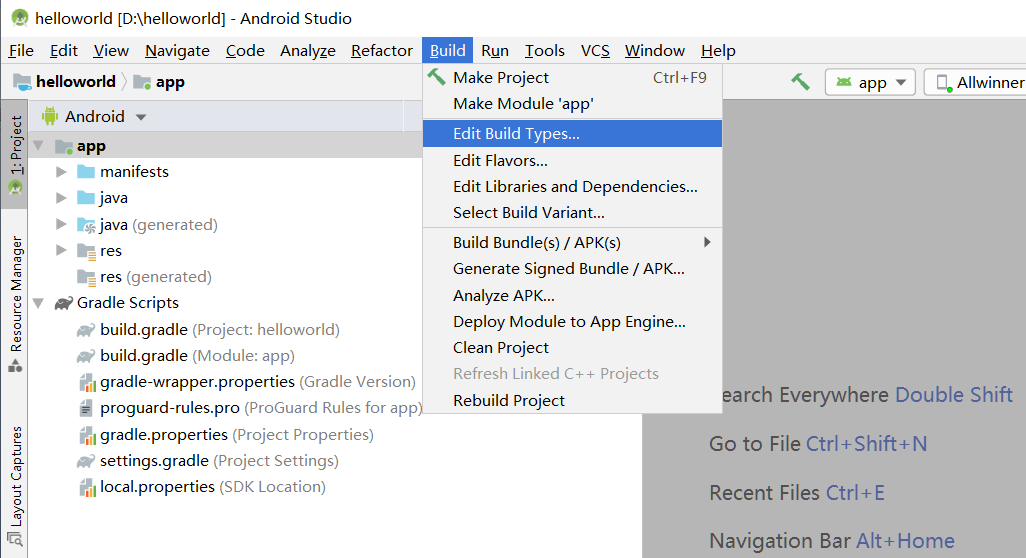1026x558 pixels.
Task: Click gradle-wrapper.properties file icon
Action: [x=87, y=382]
